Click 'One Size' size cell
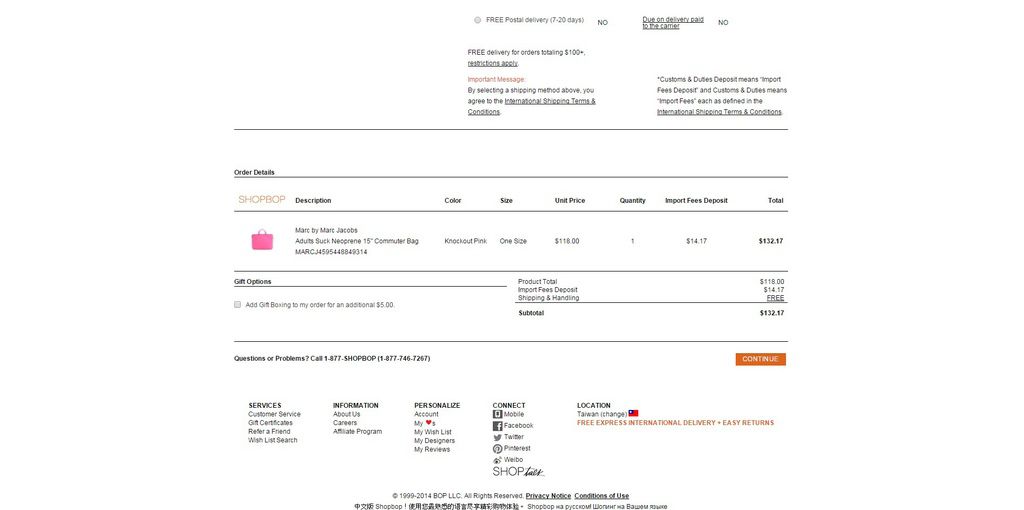The height and width of the screenshot is (510, 1024). click(513, 241)
